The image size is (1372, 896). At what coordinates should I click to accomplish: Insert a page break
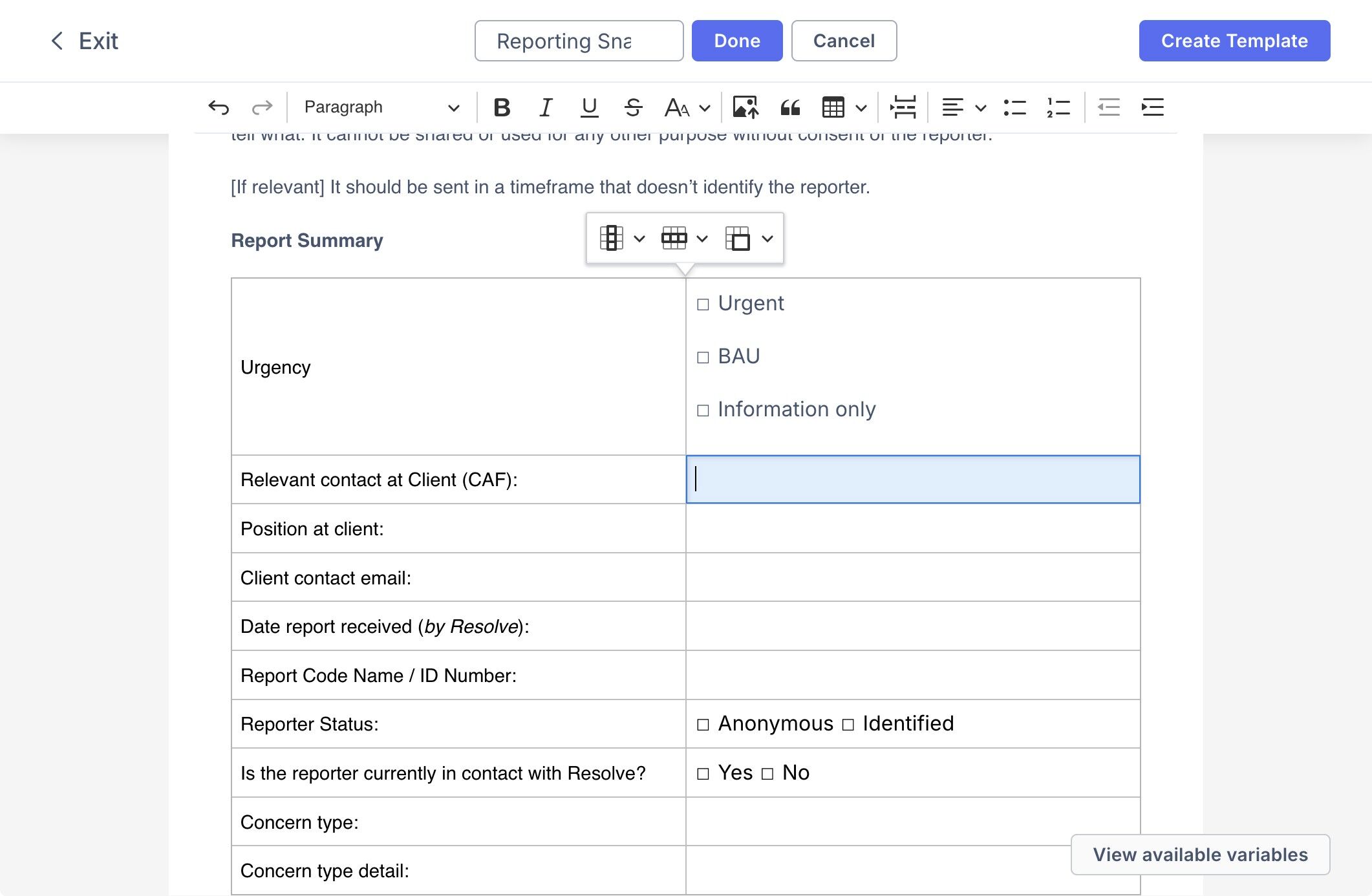(x=903, y=107)
